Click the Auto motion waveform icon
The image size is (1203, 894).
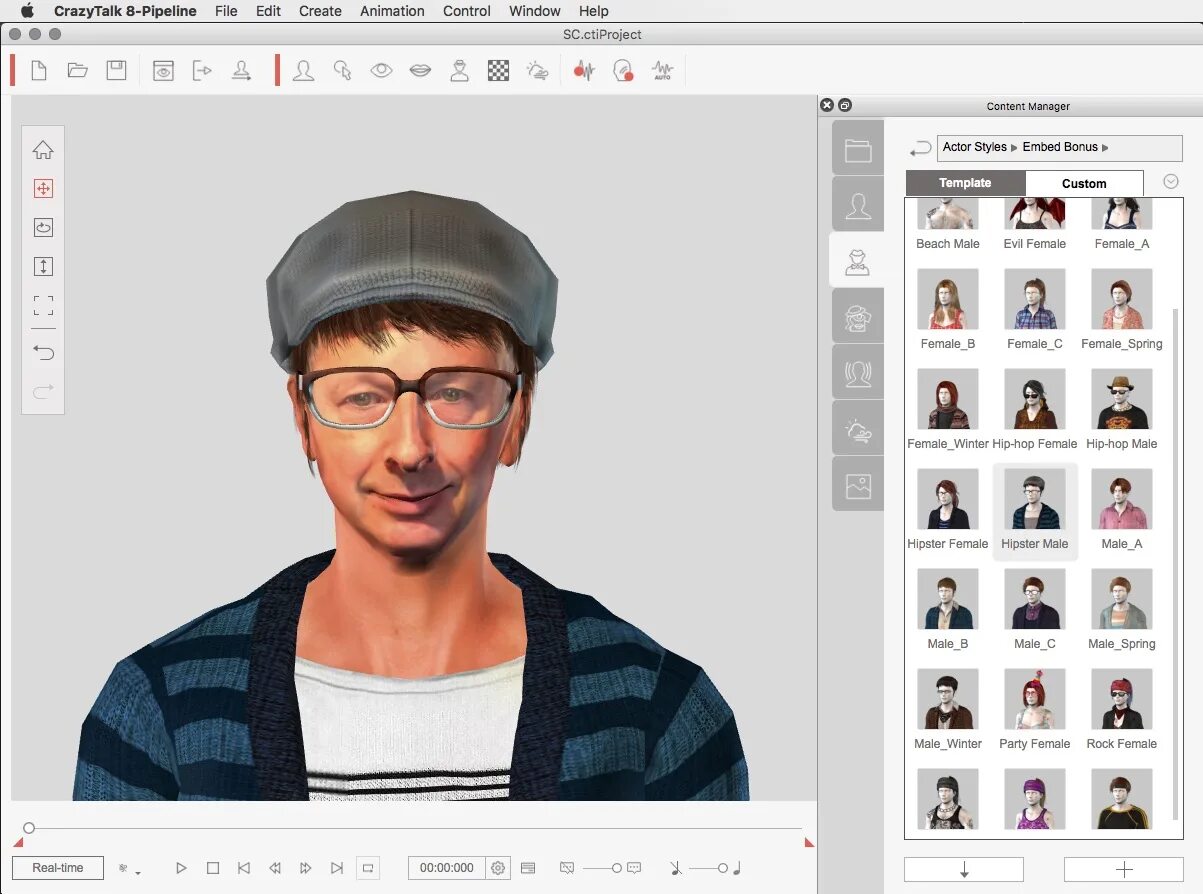click(662, 71)
